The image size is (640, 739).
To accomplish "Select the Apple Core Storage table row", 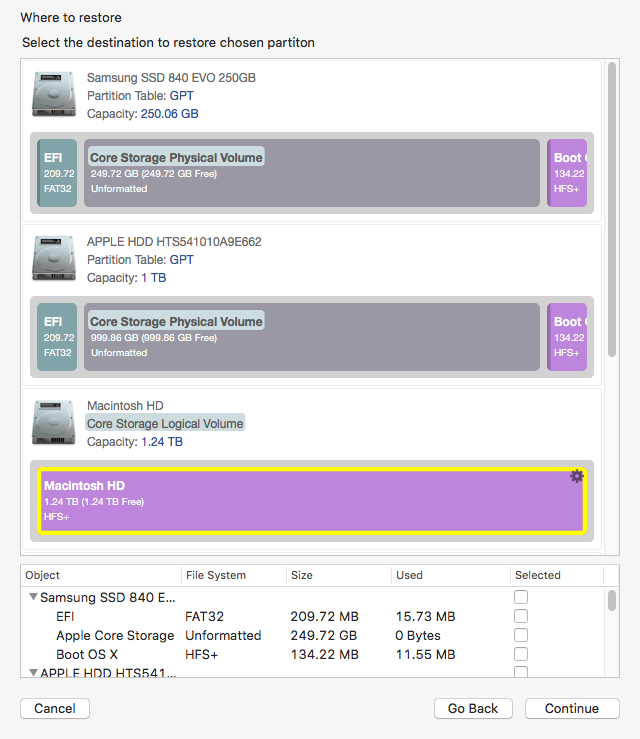I will (313, 635).
